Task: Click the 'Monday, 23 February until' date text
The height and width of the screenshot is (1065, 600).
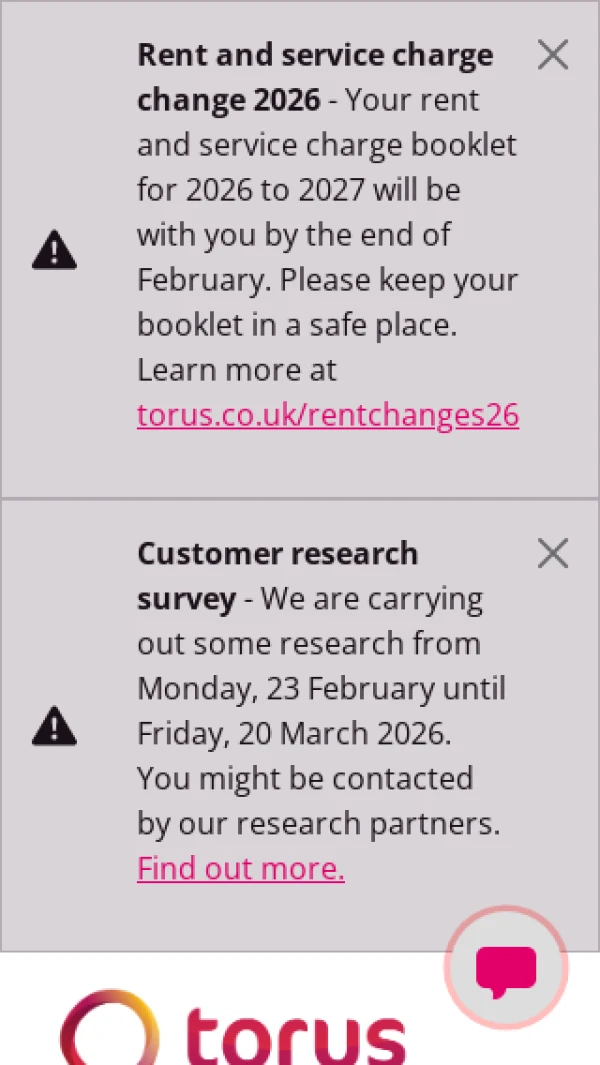Action: (321, 689)
